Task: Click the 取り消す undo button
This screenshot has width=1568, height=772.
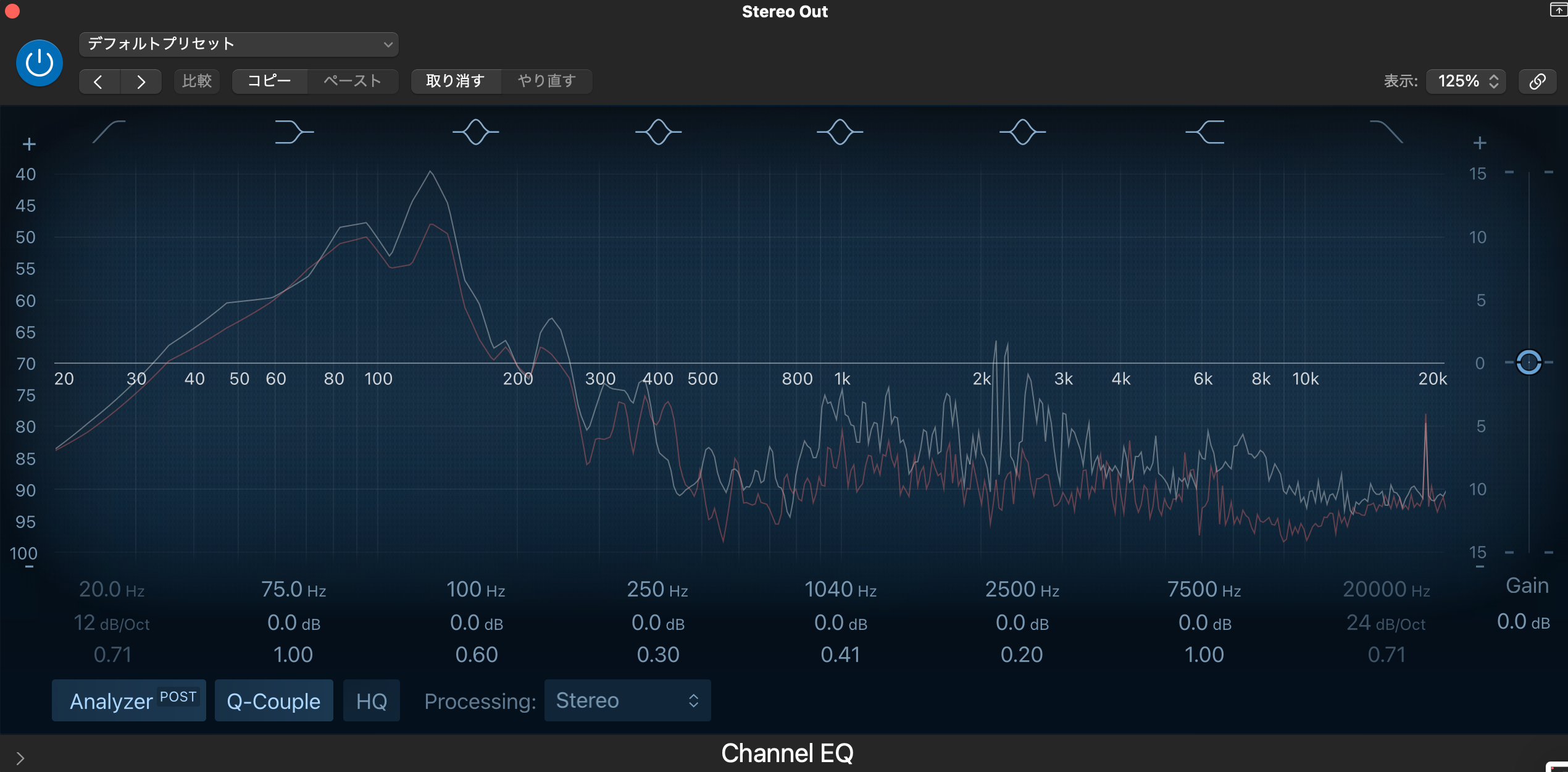Action: [x=455, y=81]
